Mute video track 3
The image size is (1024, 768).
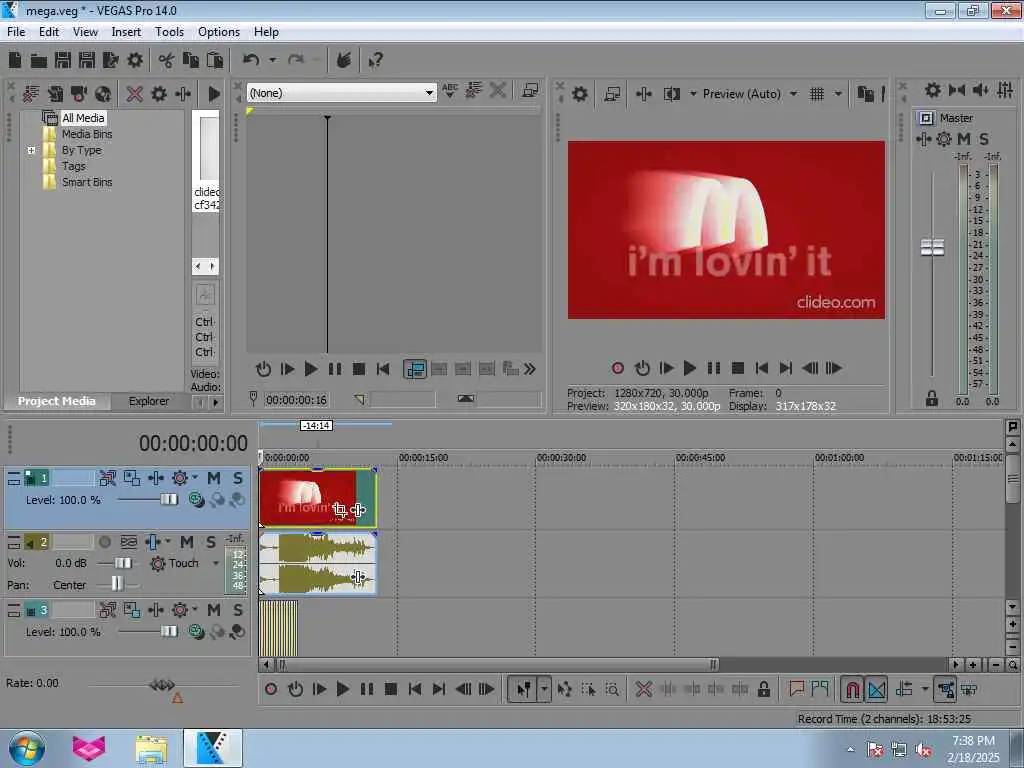214,610
